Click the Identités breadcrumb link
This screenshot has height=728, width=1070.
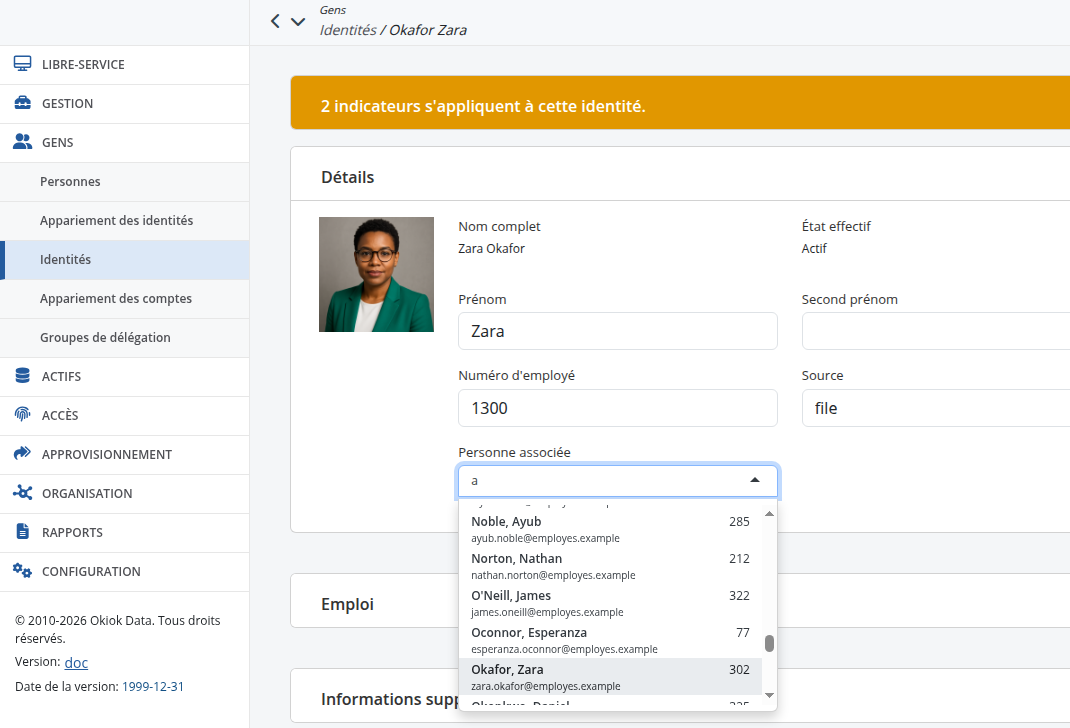(x=348, y=30)
